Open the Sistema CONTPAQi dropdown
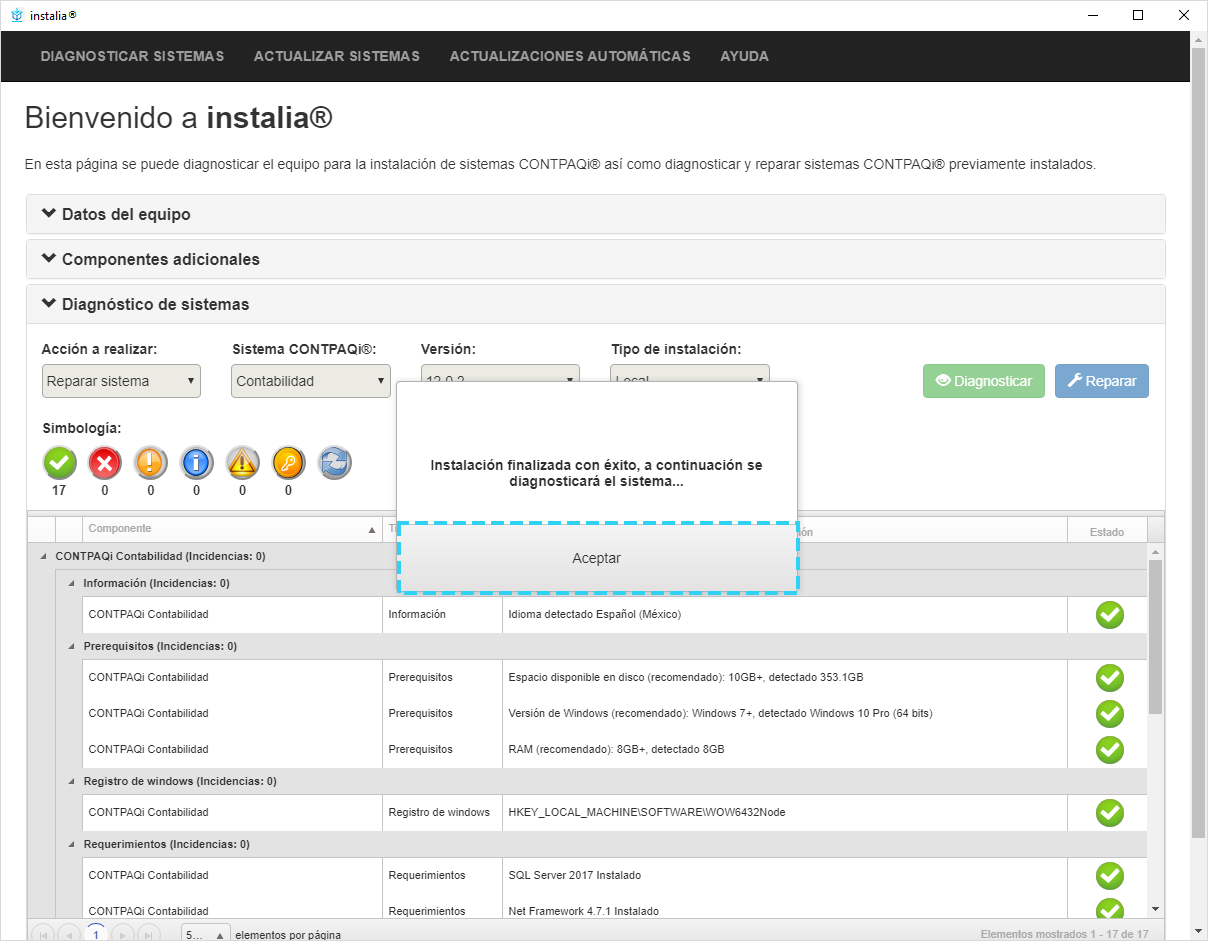The width and height of the screenshot is (1208, 941). coord(310,381)
